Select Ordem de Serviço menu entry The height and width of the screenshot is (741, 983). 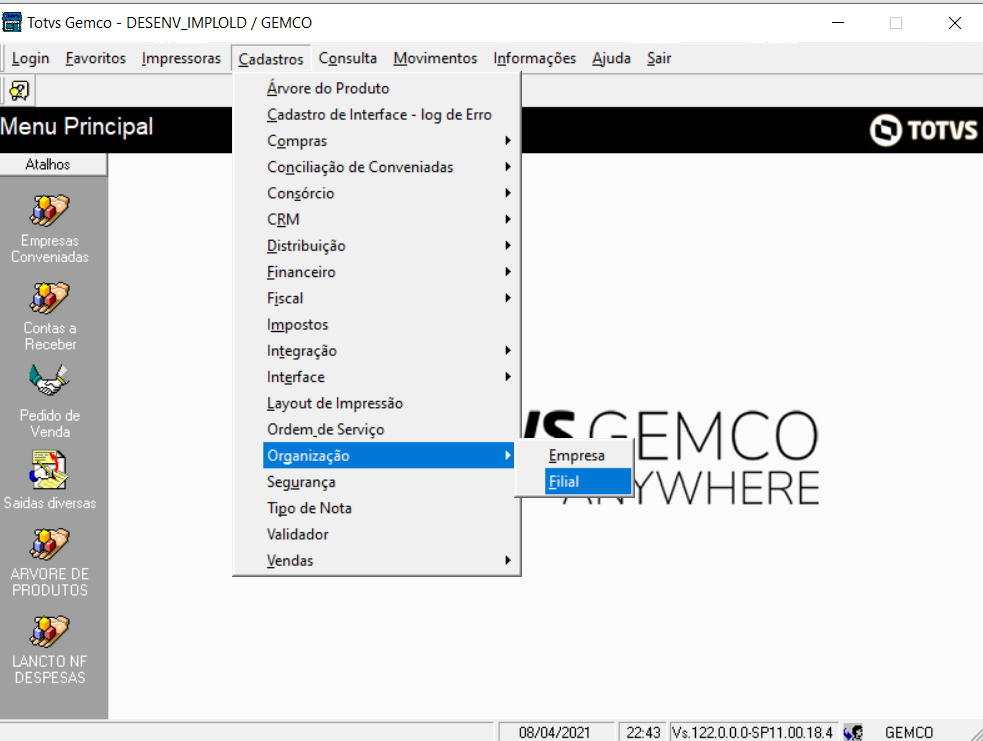point(389,430)
